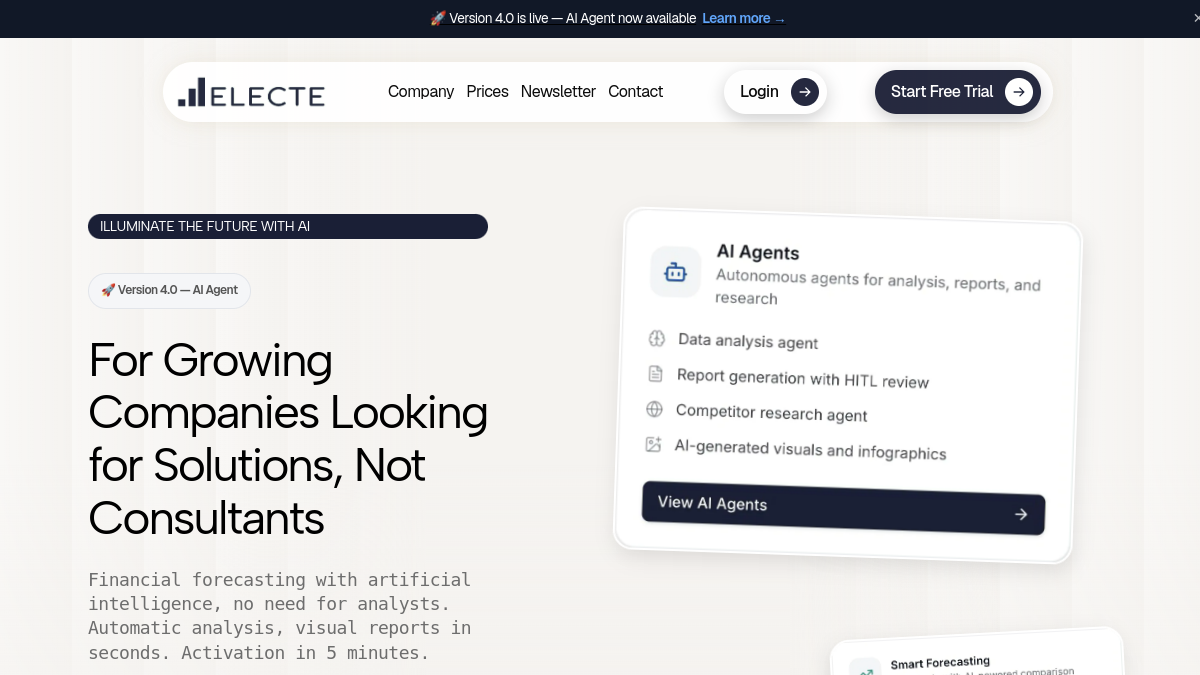
Task: Click the Smart Forecasting card title
Action: [x=940, y=662]
